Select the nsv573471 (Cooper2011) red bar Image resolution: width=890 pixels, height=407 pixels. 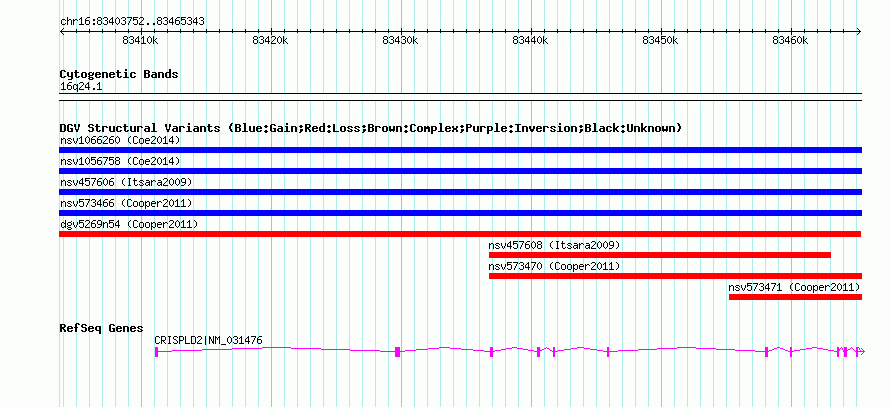pyautogui.click(x=795, y=297)
